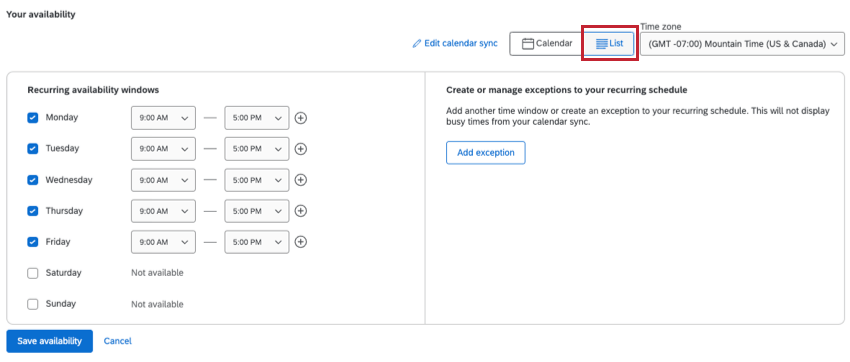Click the Cancel link

point(118,341)
